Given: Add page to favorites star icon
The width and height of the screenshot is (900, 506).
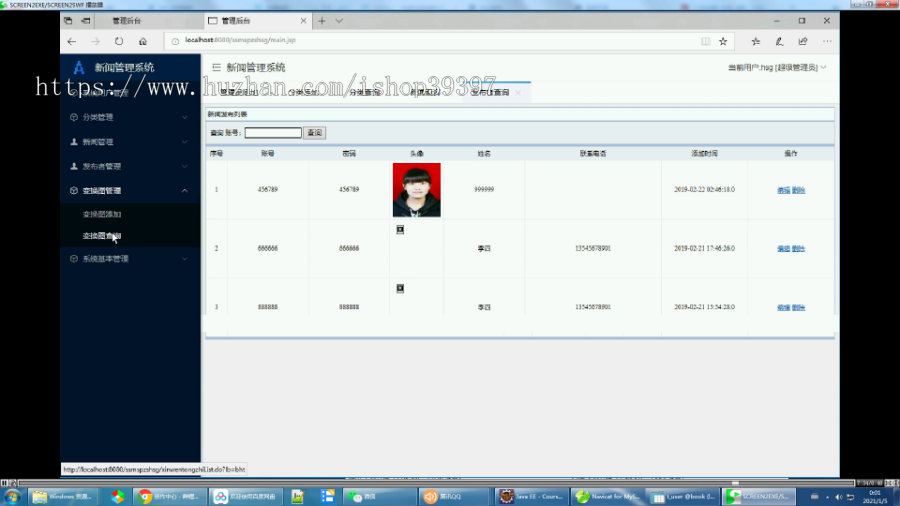Looking at the screenshot, I should [x=723, y=41].
